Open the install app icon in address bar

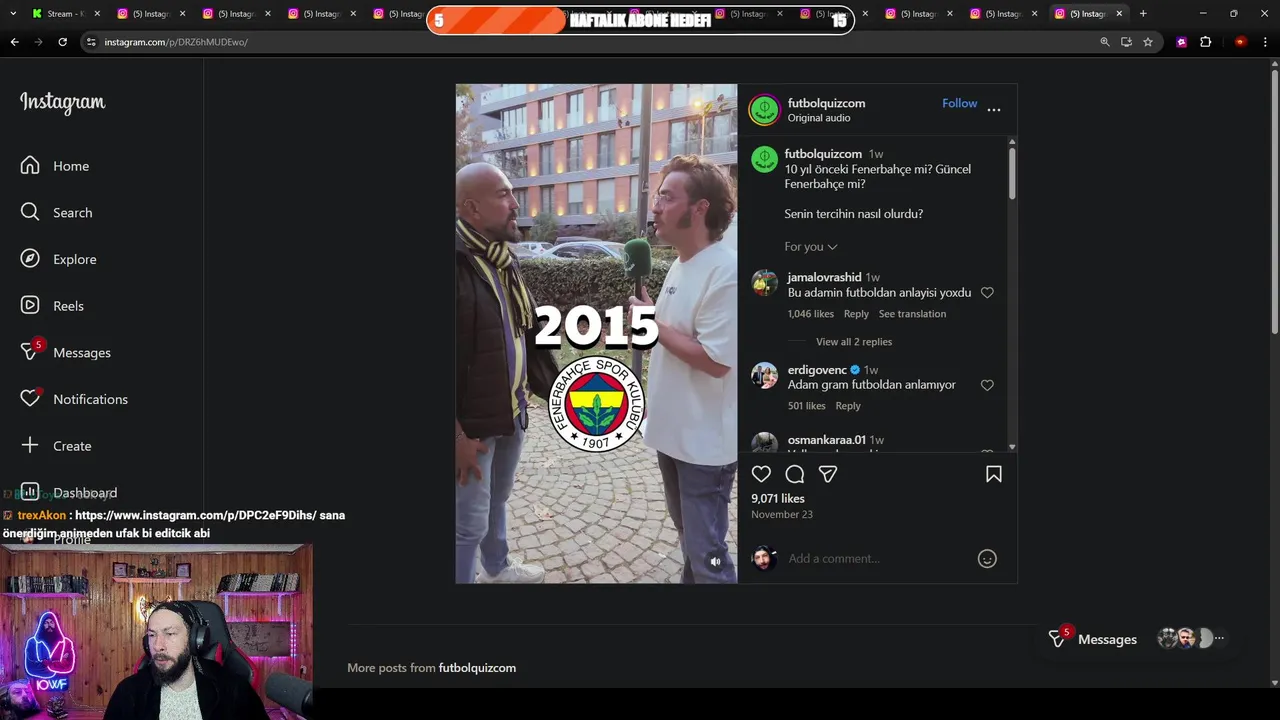[1126, 42]
